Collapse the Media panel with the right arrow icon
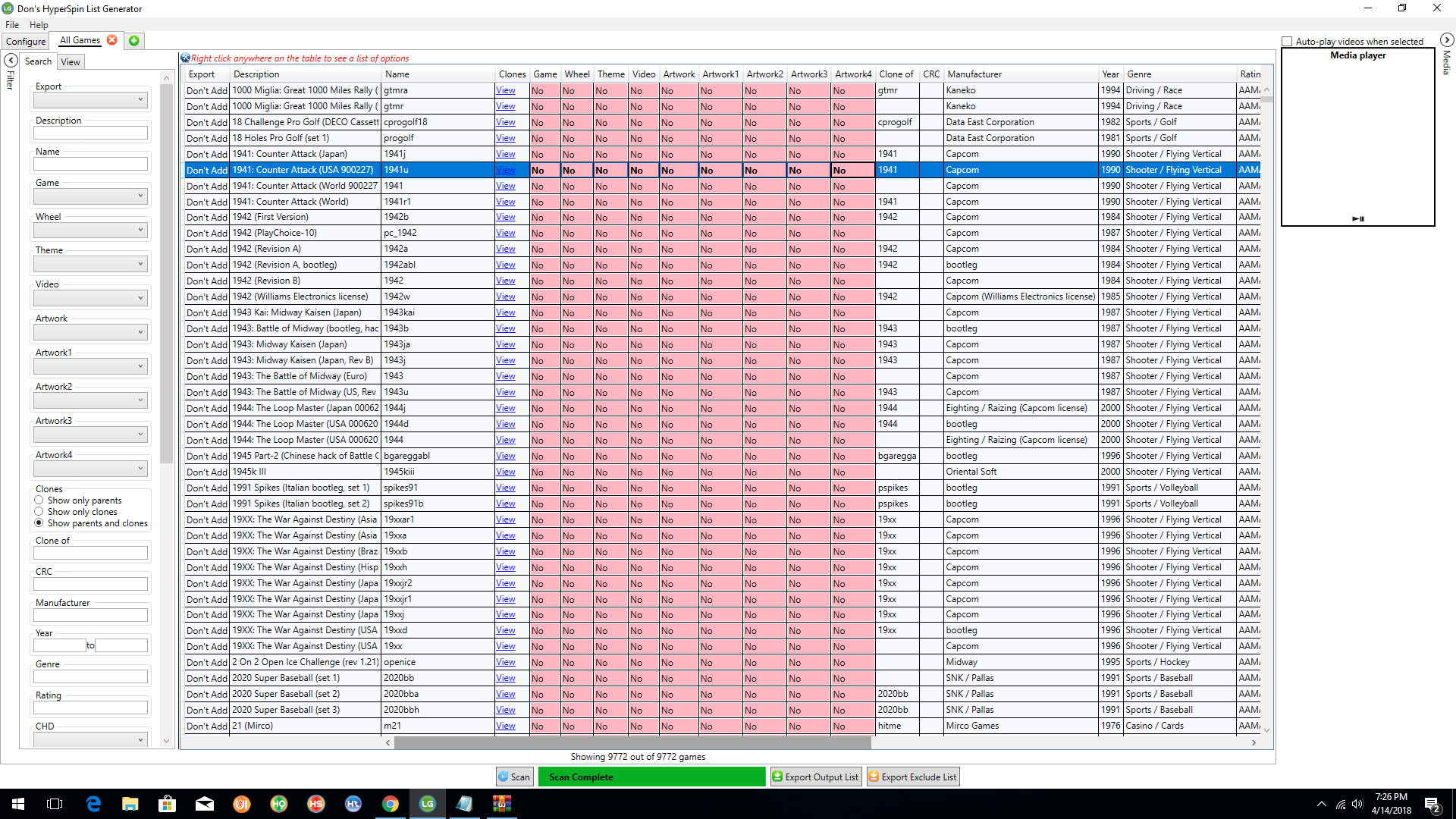 pos(1446,39)
